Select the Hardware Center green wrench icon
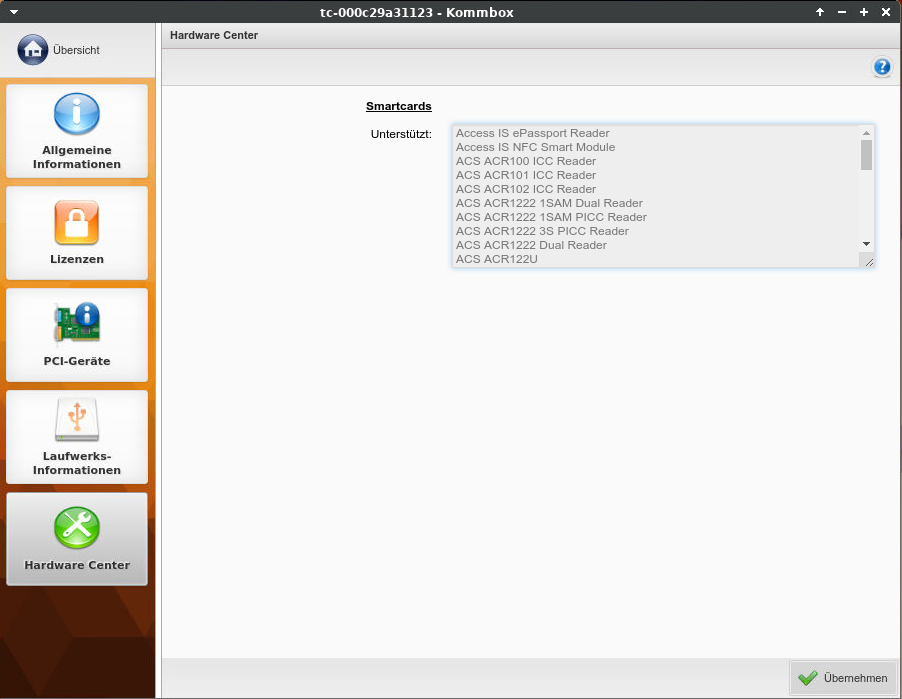 point(77,527)
